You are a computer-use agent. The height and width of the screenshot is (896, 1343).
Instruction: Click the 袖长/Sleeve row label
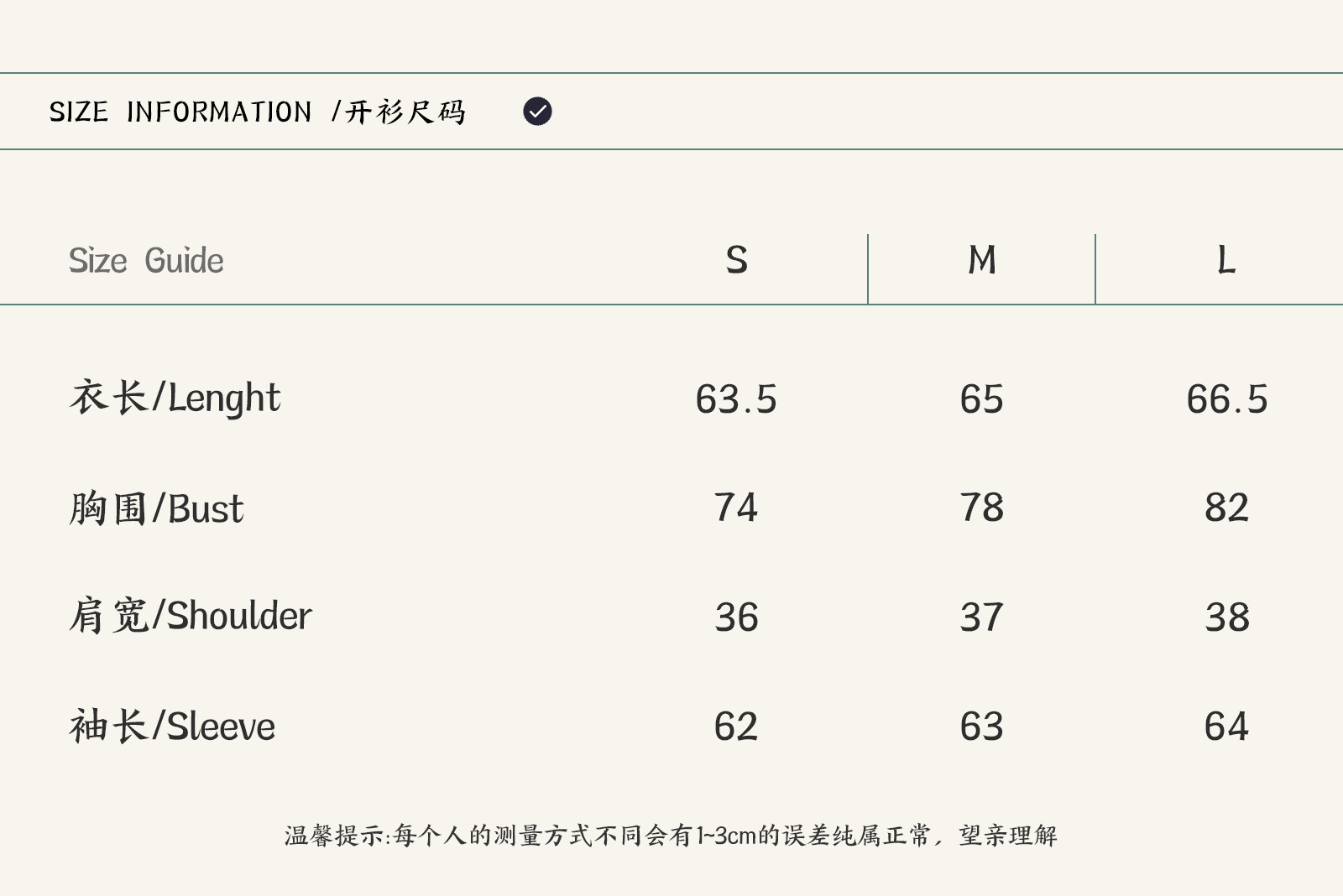pyautogui.click(x=172, y=726)
